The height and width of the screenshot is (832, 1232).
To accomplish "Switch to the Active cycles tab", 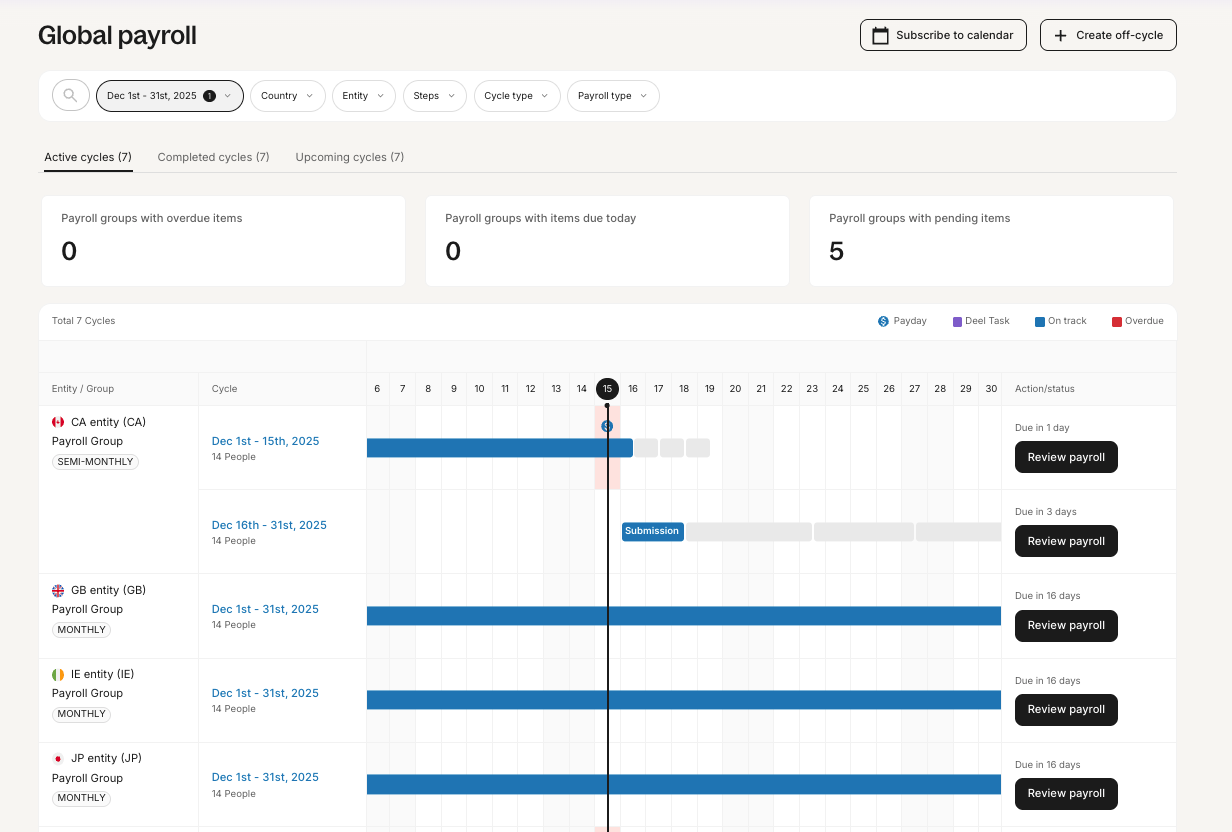I will tap(88, 157).
